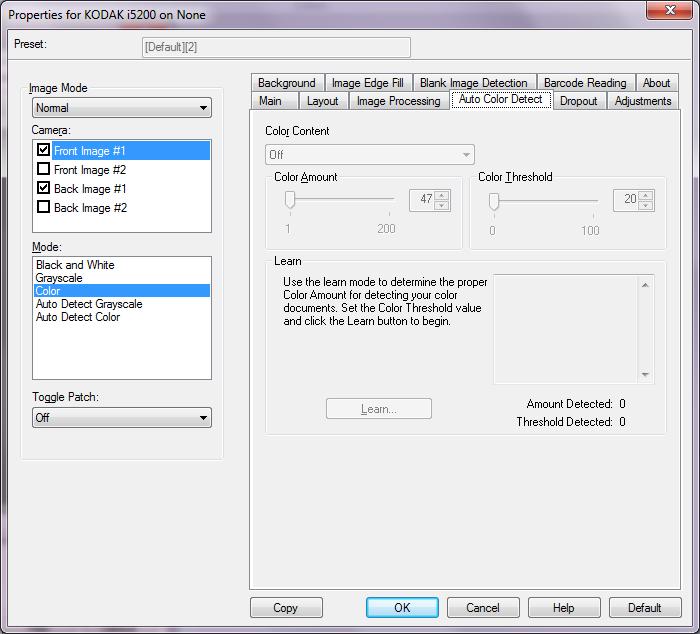
Task: Click the Cancel button
Action: click(x=483, y=608)
